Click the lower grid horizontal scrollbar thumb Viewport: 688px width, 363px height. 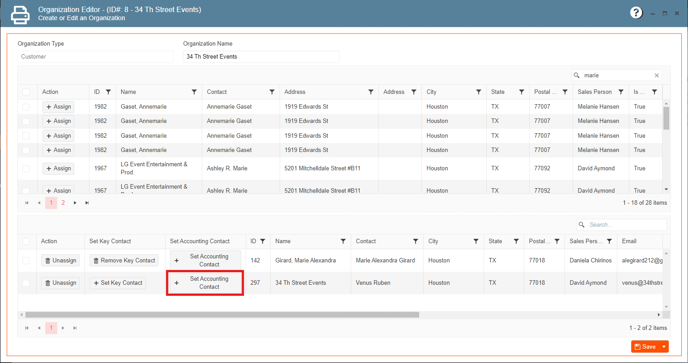[x=222, y=315]
